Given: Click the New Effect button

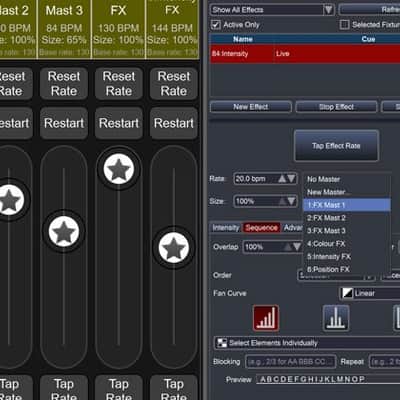Looking at the screenshot, I should tap(251, 107).
